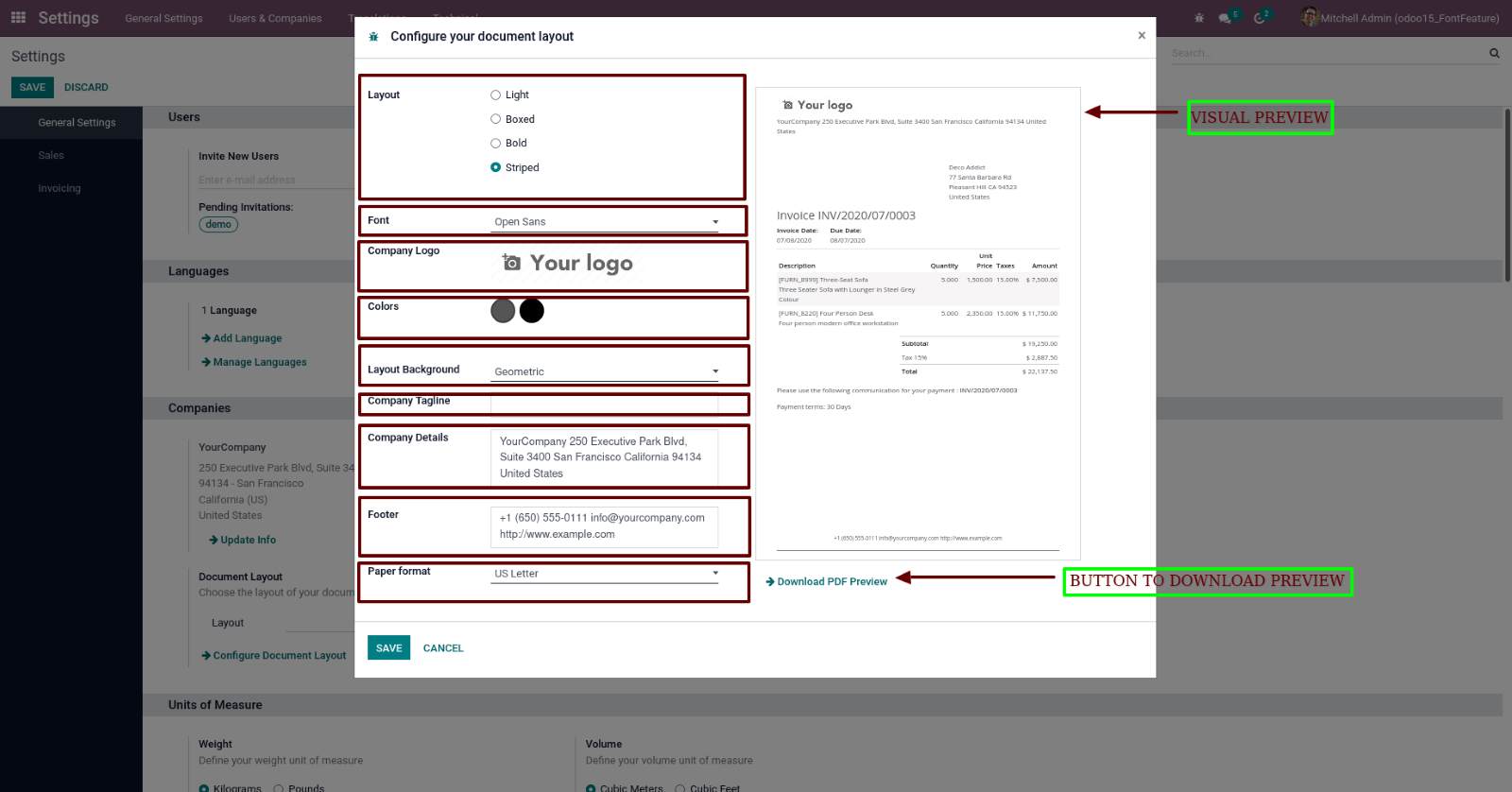This screenshot has height=792, width=1512.
Task: Open the Paper format dropdown (US Letter)
Action: [x=605, y=574]
